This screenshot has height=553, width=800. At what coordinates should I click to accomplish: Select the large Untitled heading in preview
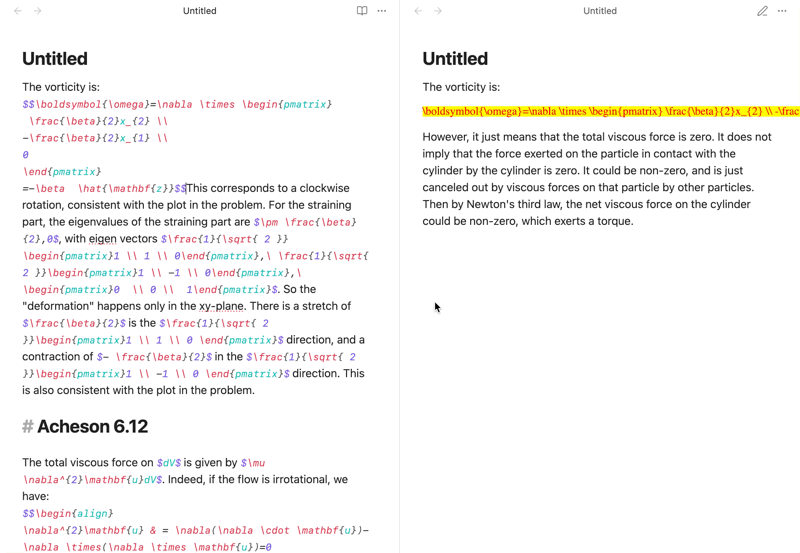(x=455, y=59)
